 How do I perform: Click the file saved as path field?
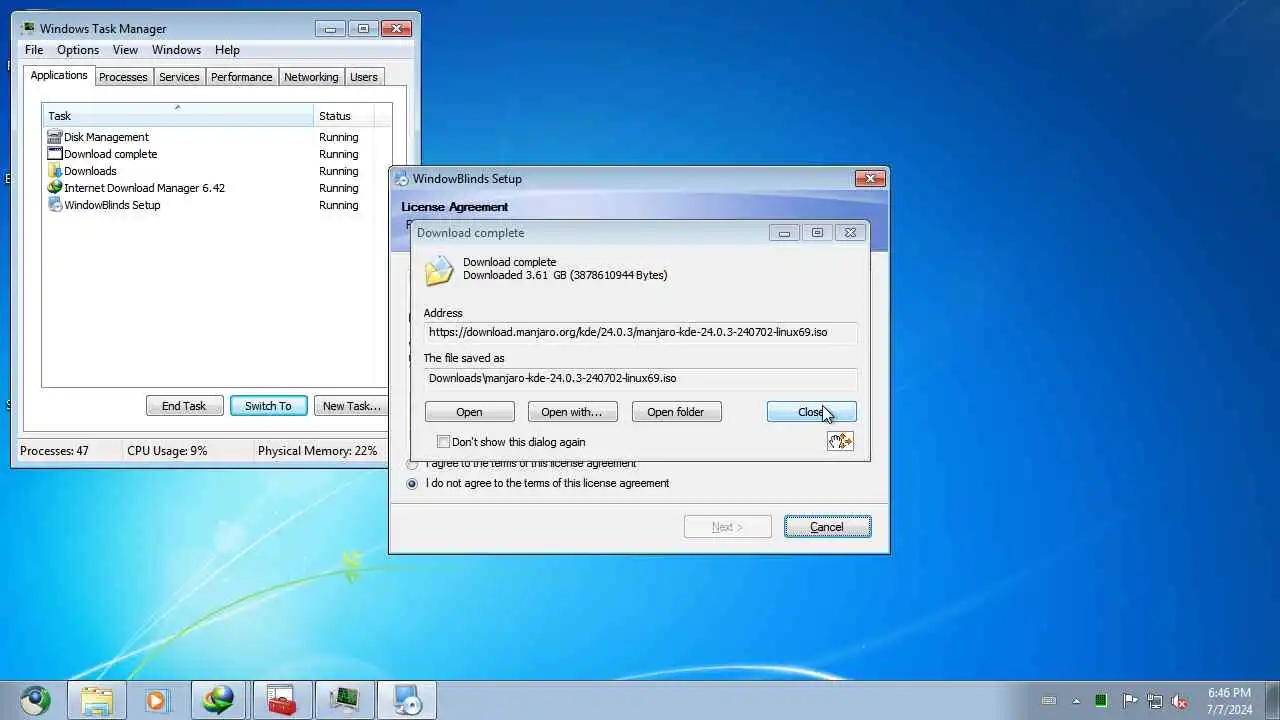pos(640,378)
